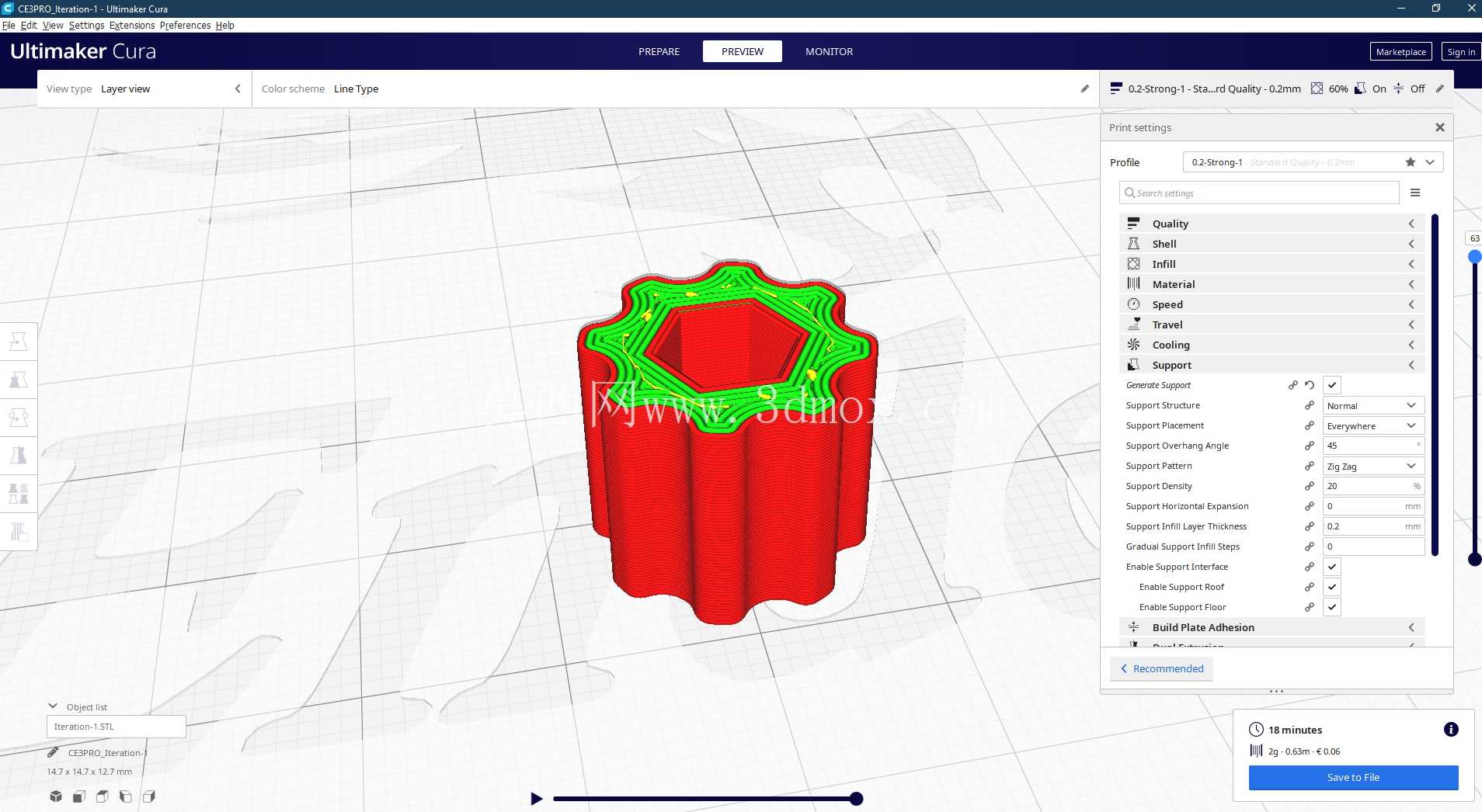
Task: Click link icon next to Enable Support Roof
Action: [1310, 587]
